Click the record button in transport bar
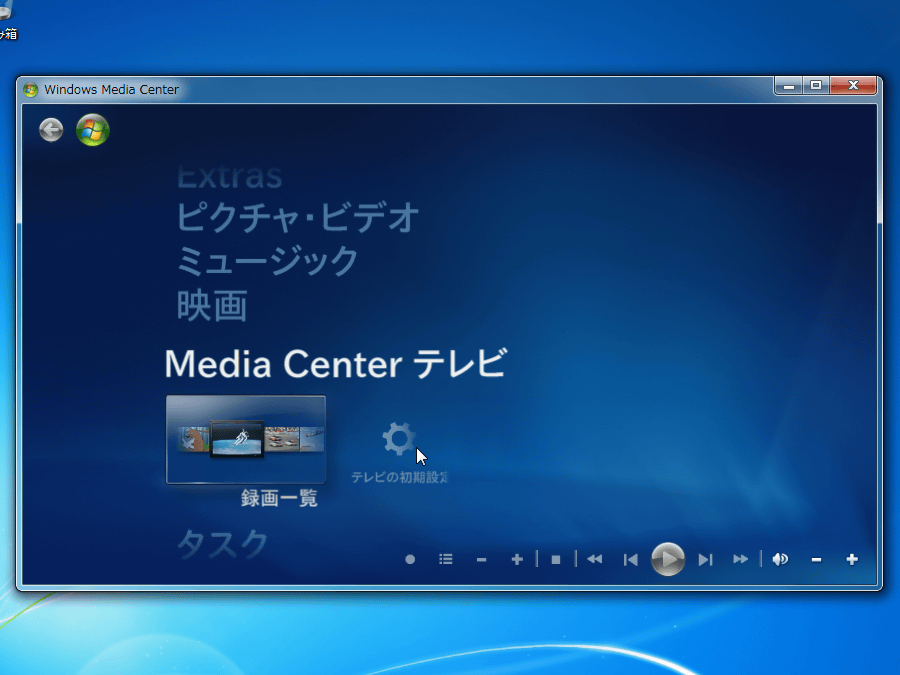Viewport: 900px width, 675px height. (x=410, y=560)
